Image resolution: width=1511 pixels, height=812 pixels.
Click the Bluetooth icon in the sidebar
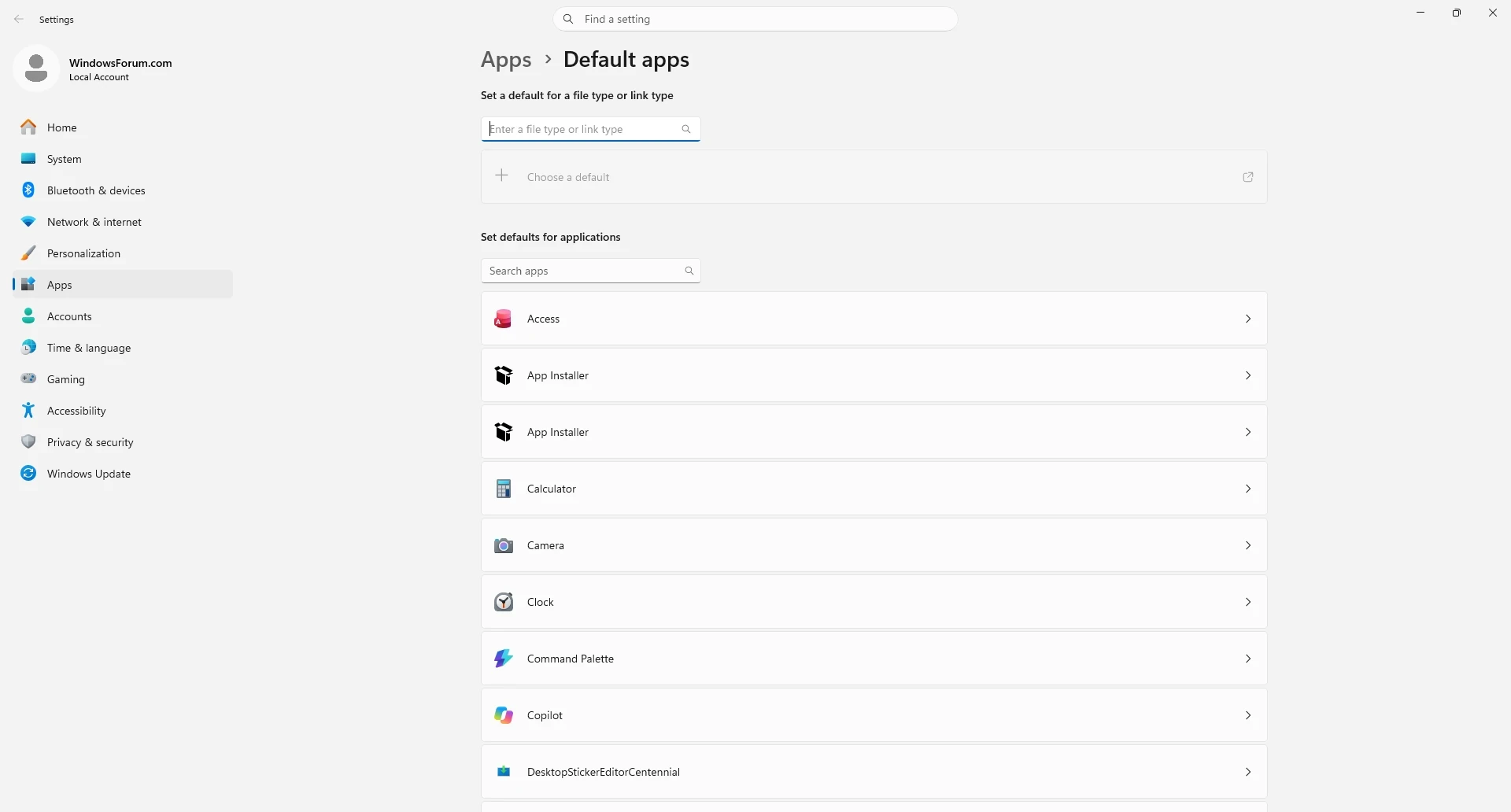pyautogui.click(x=28, y=190)
